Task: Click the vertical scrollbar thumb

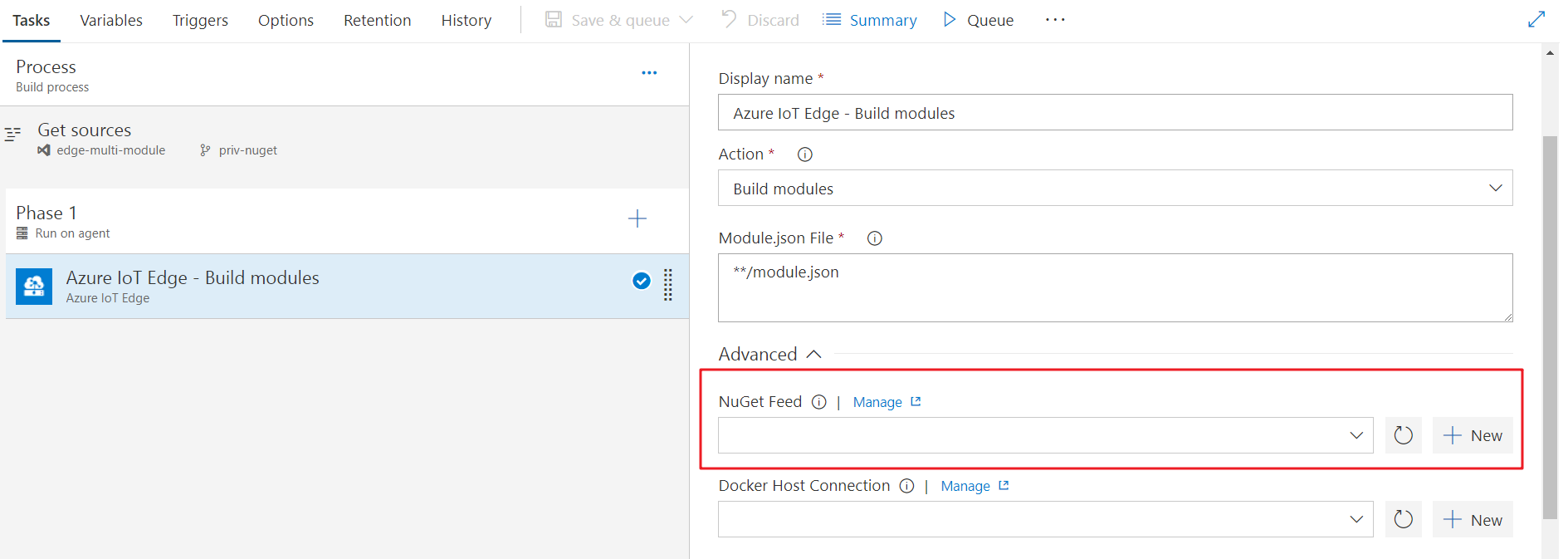Action: point(1550,327)
